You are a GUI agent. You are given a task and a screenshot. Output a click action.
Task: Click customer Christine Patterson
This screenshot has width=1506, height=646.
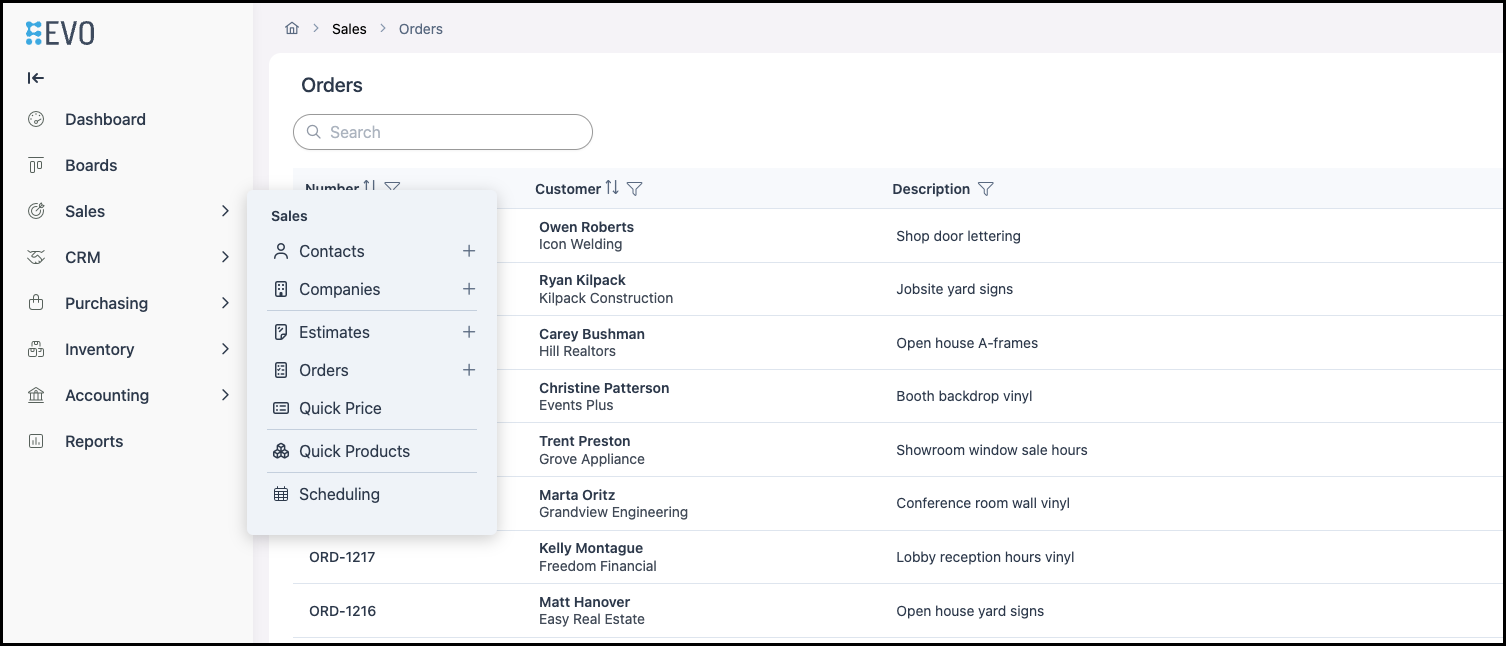pos(604,388)
